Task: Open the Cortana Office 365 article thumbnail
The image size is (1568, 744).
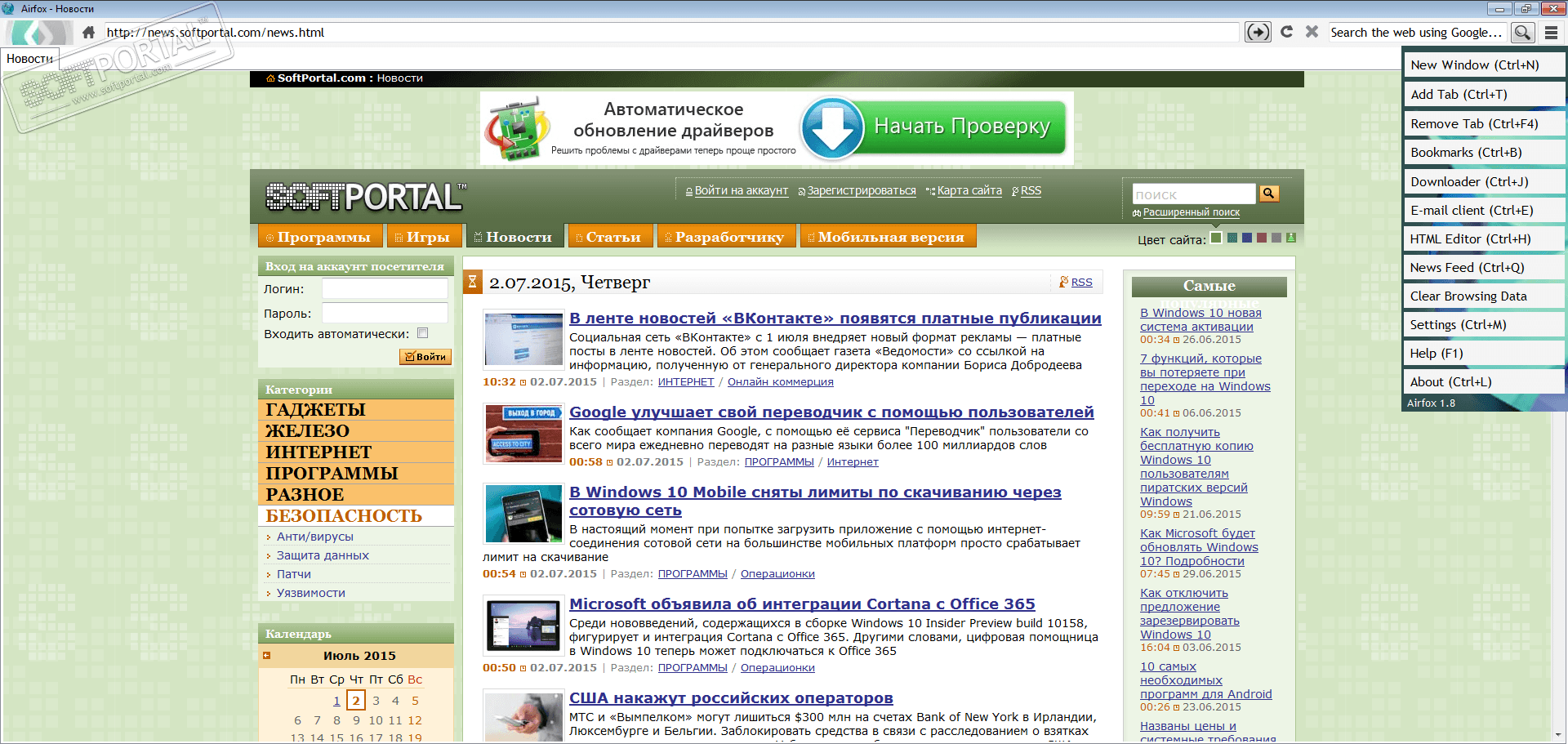Action: tap(523, 625)
